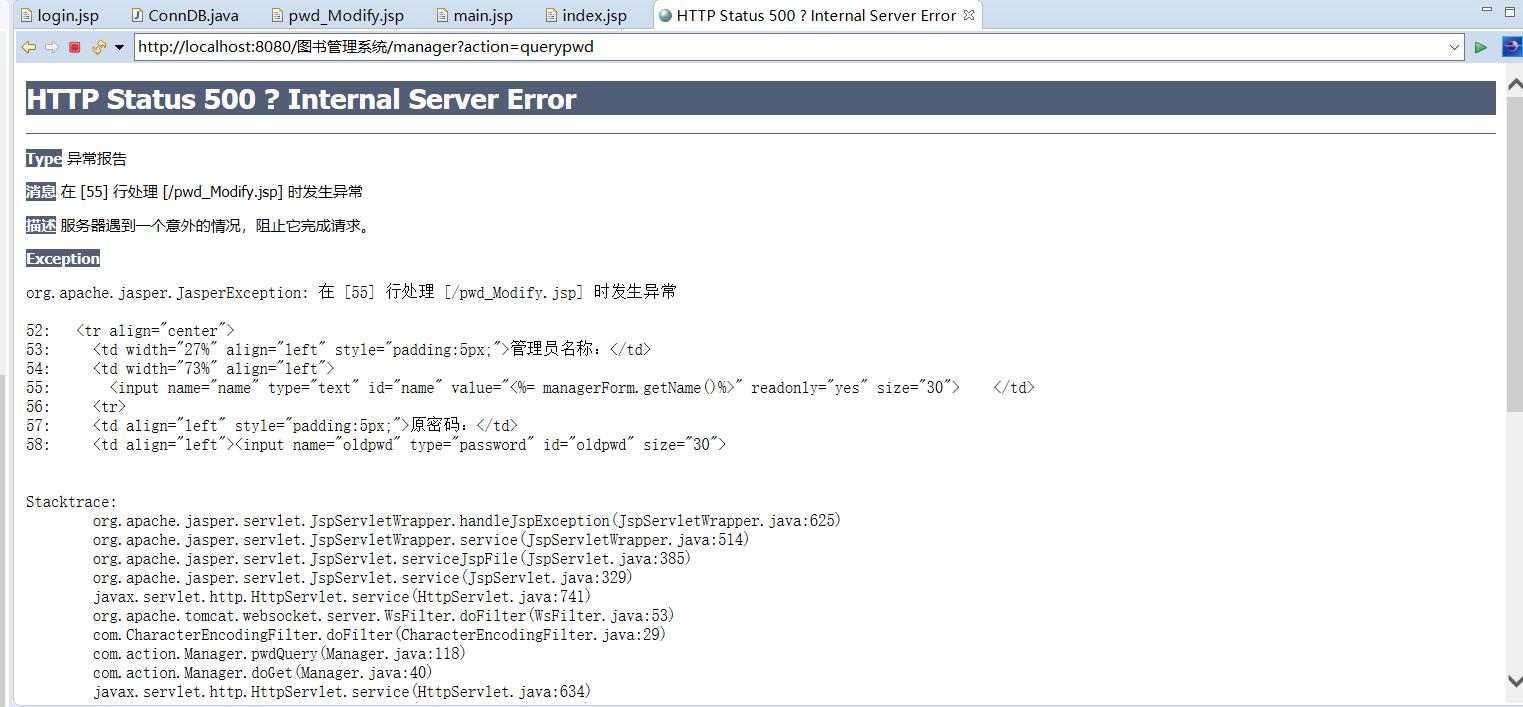
Task: Switch to the ConnDB.java tab
Action: click(x=186, y=16)
